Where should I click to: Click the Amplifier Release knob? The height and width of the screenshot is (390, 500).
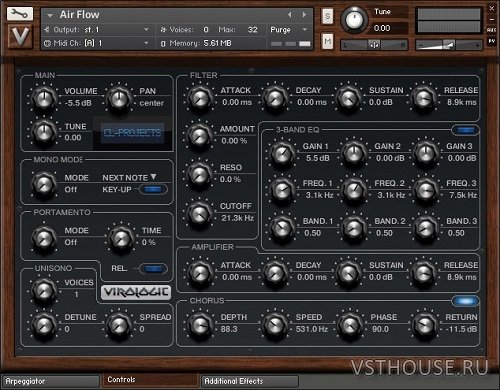pos(423,272)
